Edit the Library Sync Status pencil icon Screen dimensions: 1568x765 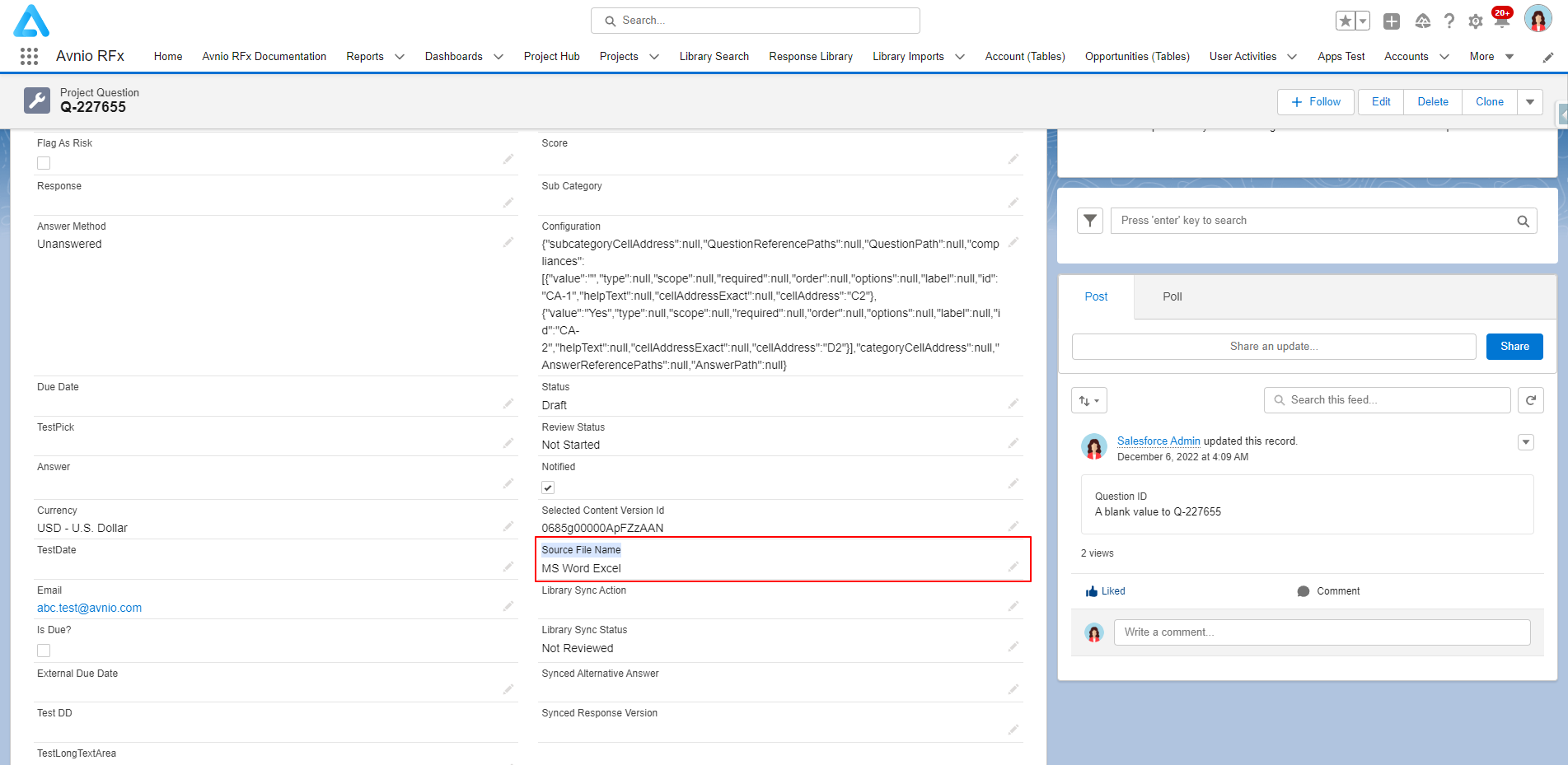pyautogui.click(x=1013, y=646)
